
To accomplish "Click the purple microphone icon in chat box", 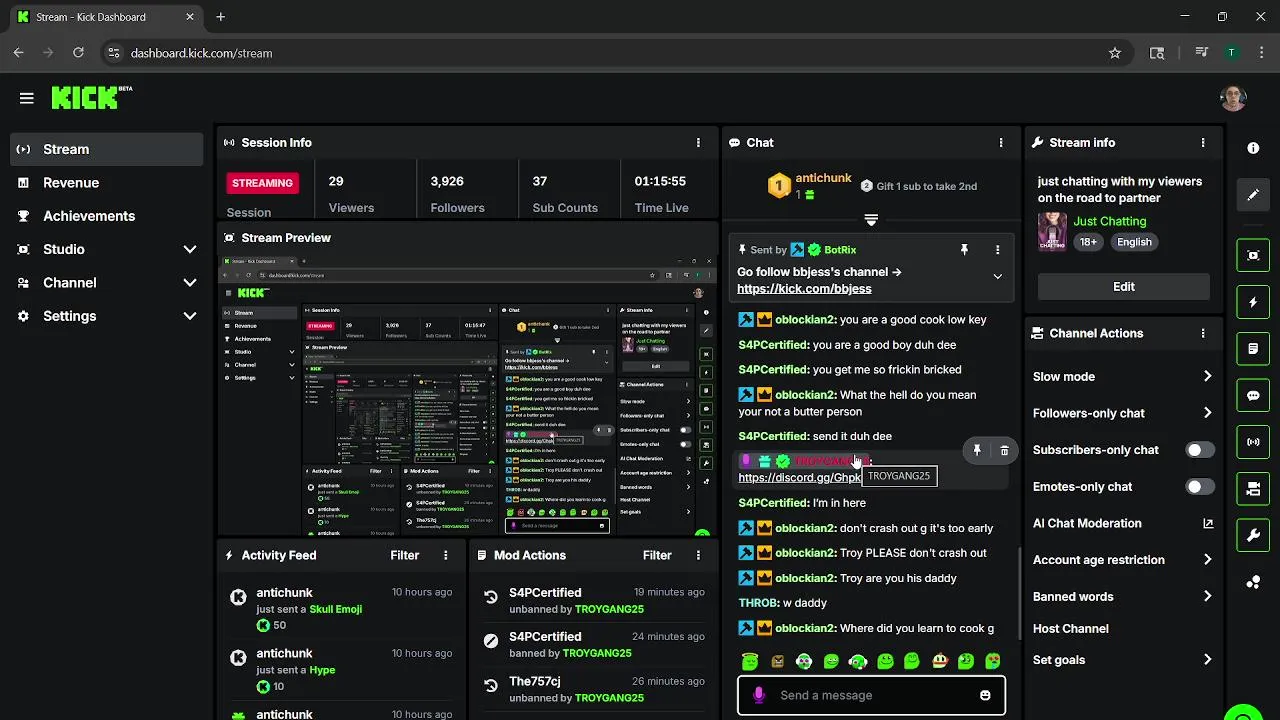I will coord(759,695).
